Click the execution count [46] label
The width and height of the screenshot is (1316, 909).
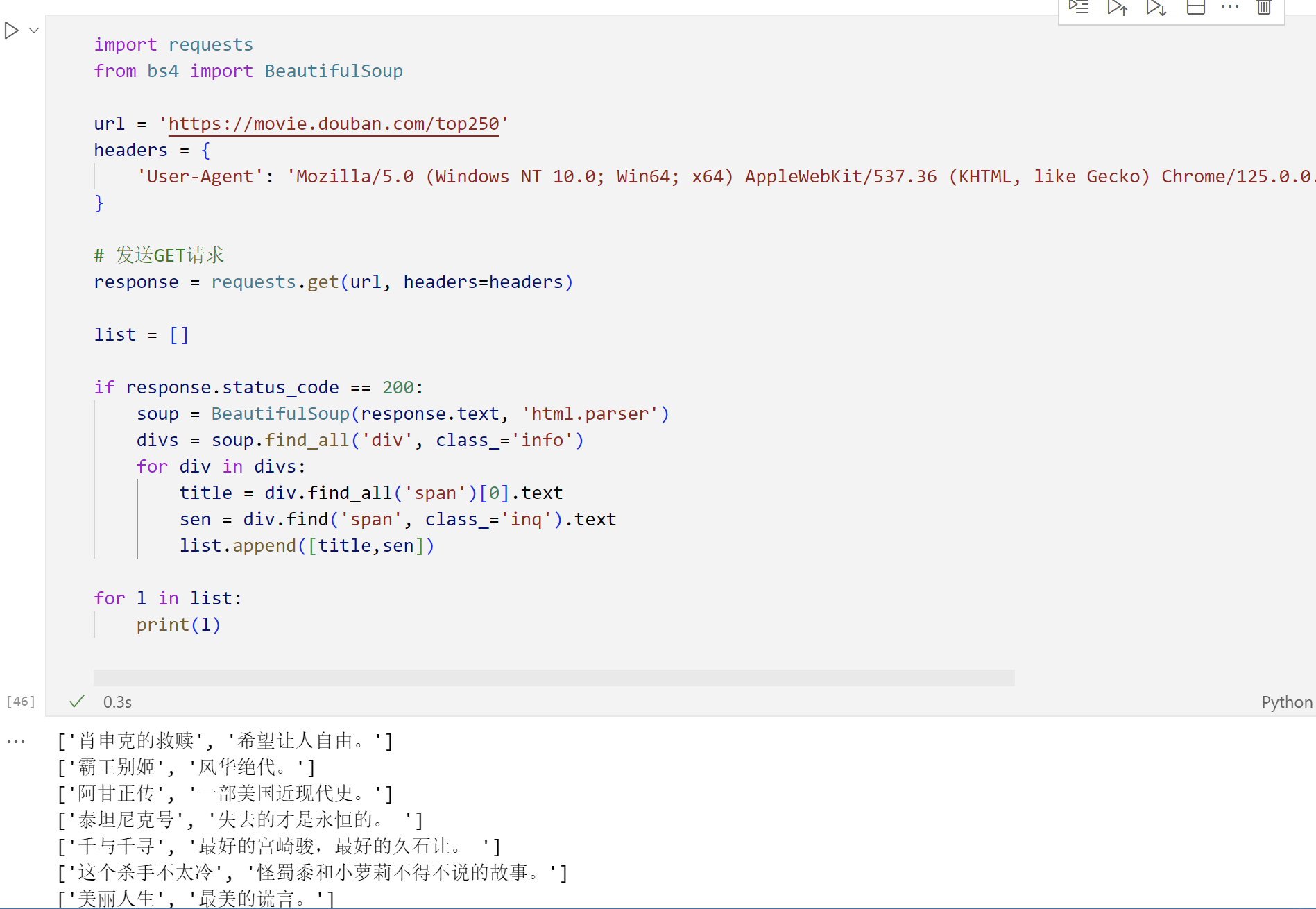pos(19,701)
